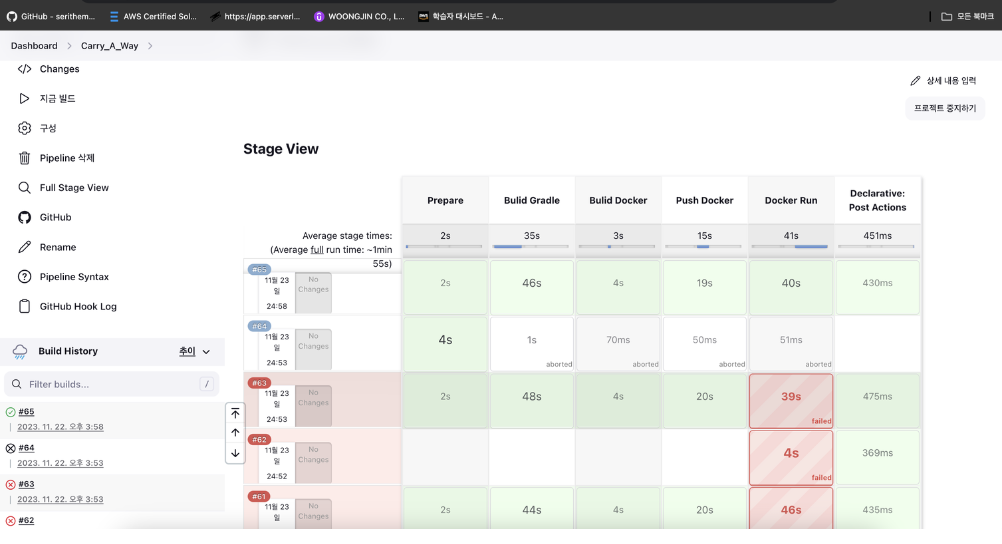
Task: Click the aborted 70ms Bulid Docker cell
Action: coord(618,344)
